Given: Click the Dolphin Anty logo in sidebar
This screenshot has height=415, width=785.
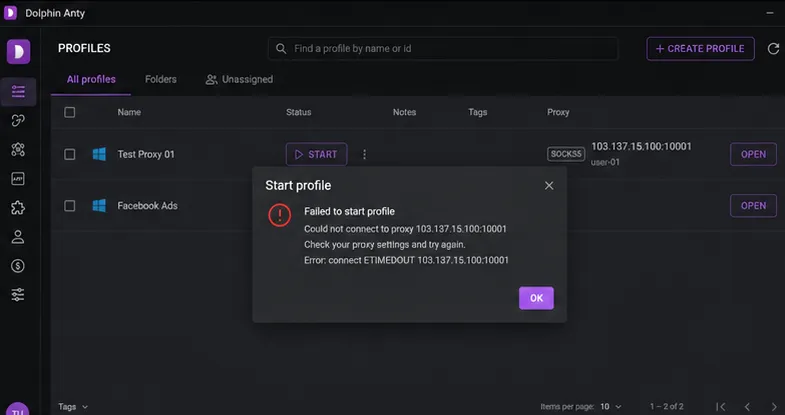Looking at the screenshot, I should [x=19, y=52].
